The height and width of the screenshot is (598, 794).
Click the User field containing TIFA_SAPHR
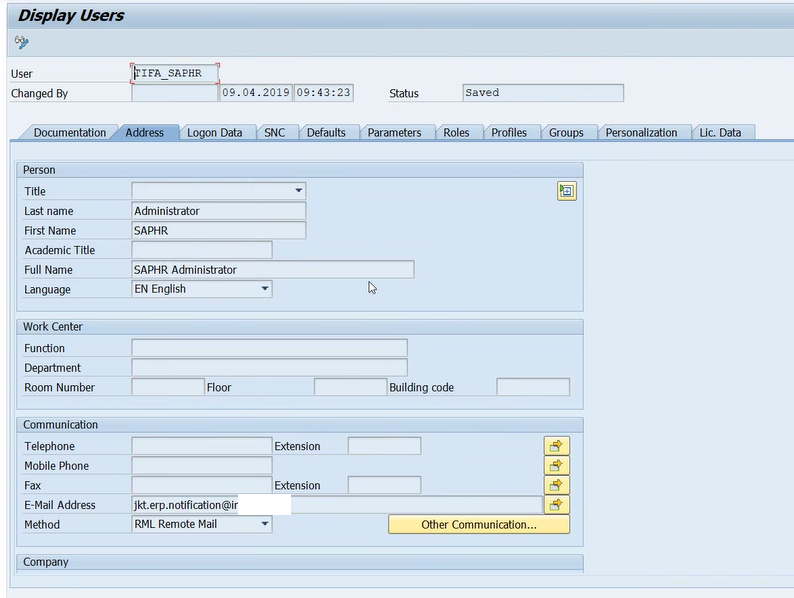175,73
